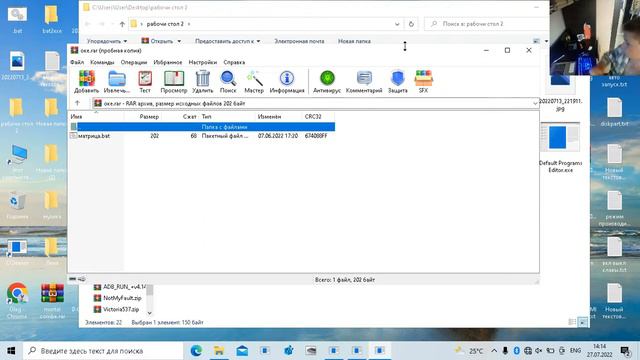The height and width of the screenshot is (360, 640).
Task: Open the Настройки menu
Action: [x=203, y=62]
